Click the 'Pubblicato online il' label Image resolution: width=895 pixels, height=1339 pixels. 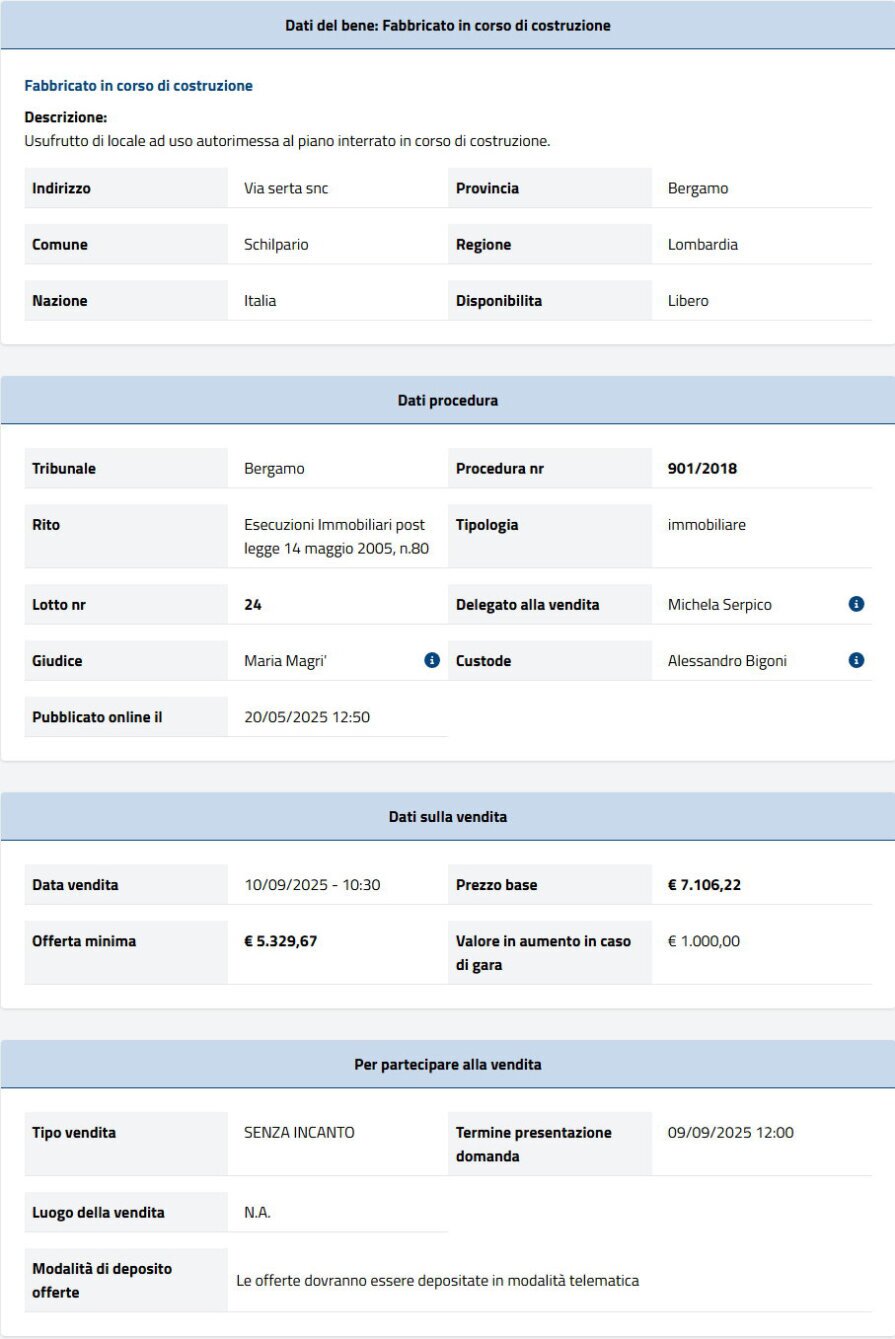(x=97, y=716)
